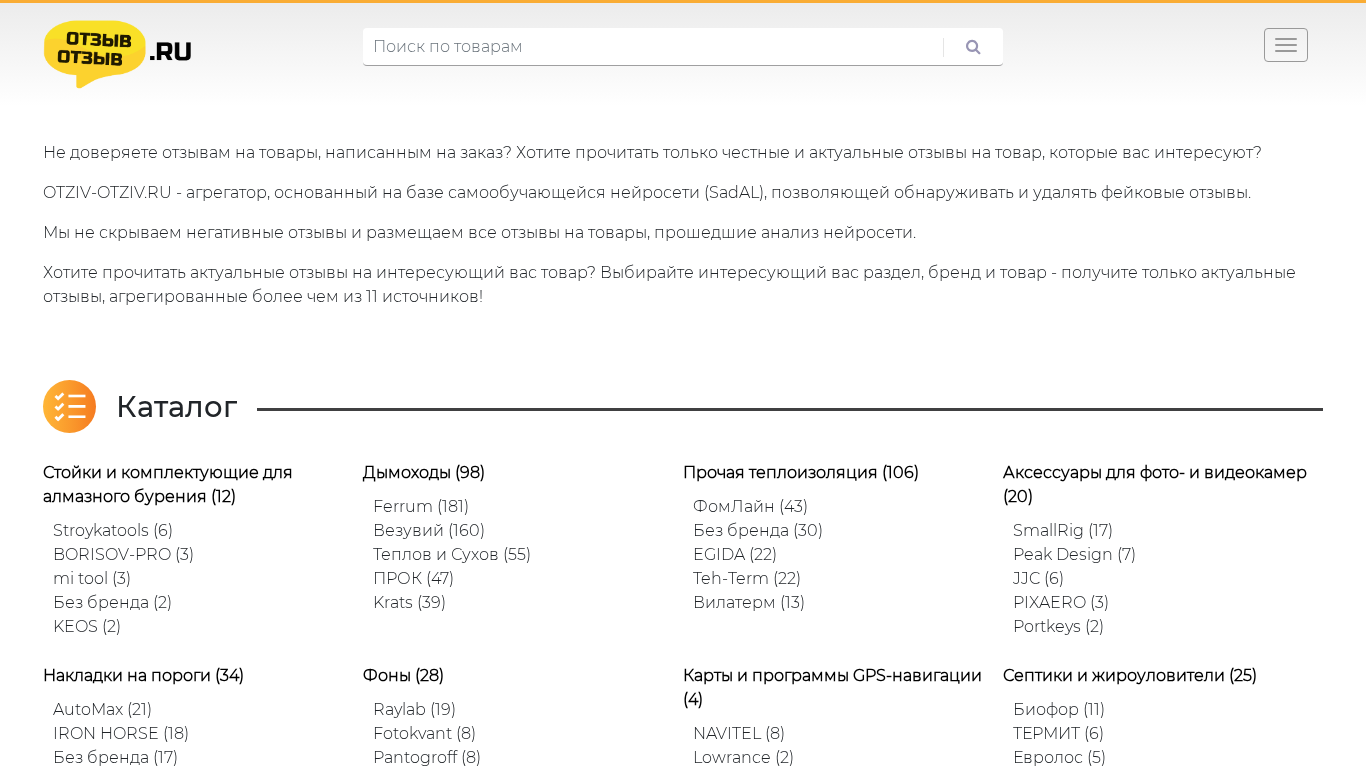
Task: Click the paragraph starting Не доверяете отзывам
Action: pyautogui.click(x=652, y=153)
